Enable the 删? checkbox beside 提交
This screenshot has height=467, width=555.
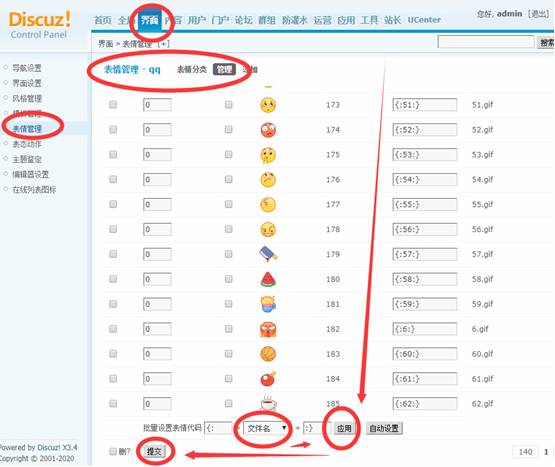(113, 451)
